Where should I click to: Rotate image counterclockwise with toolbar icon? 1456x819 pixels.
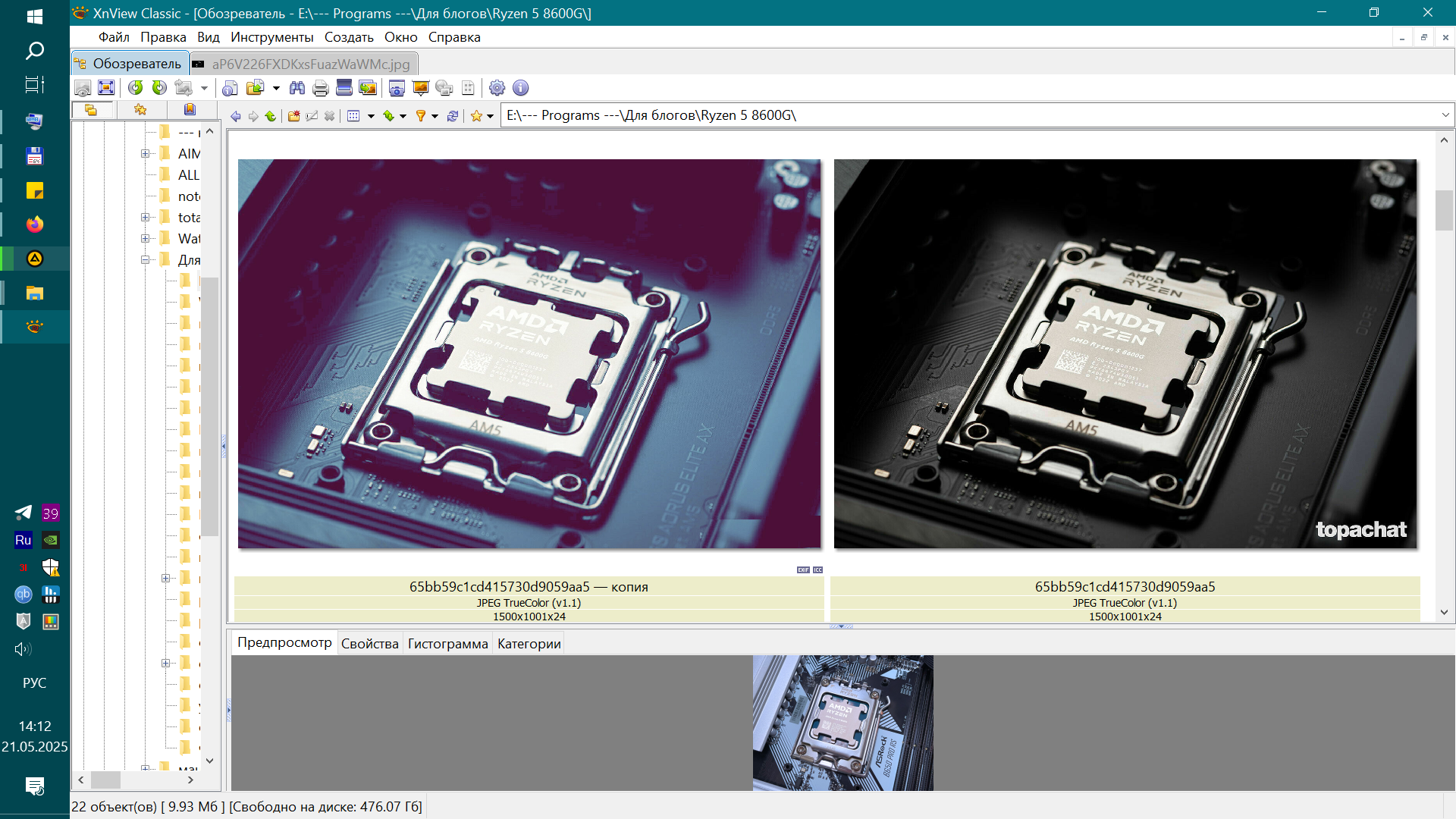point(135,88)
